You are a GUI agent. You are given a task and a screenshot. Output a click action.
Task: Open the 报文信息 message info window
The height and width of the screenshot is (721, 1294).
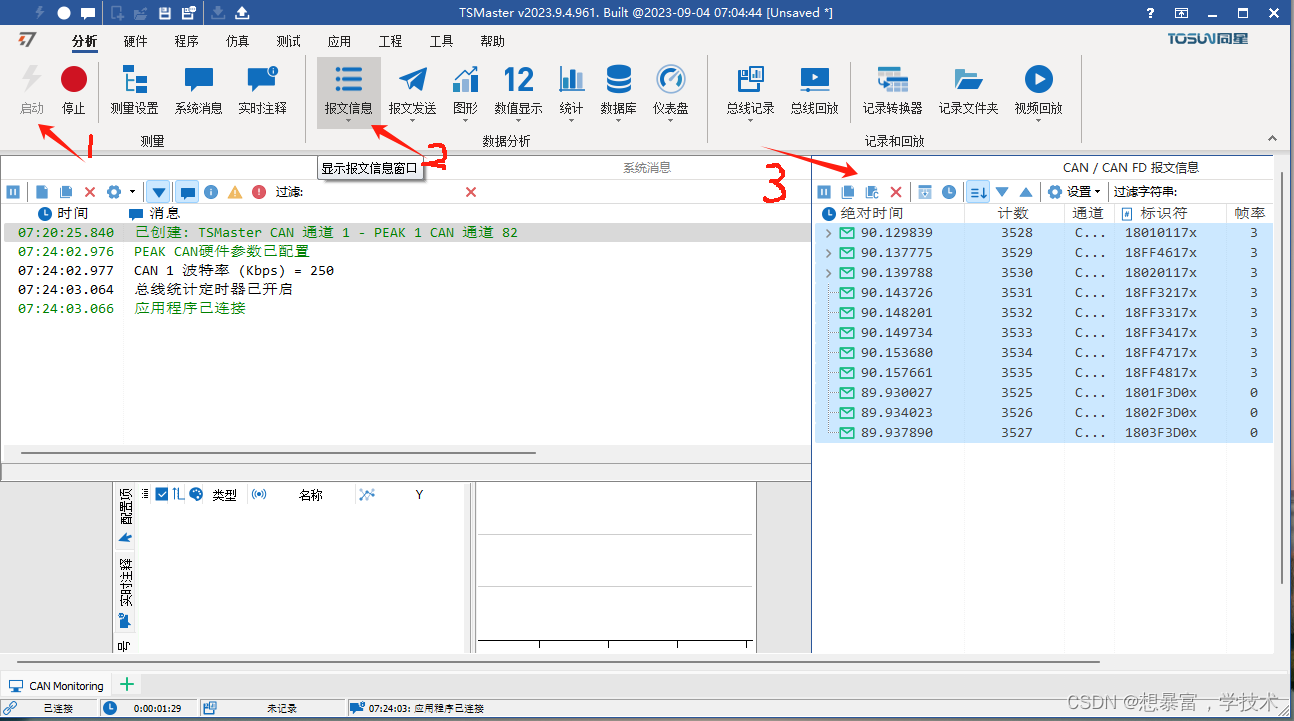pyautogui.click(x=349, y=90)
